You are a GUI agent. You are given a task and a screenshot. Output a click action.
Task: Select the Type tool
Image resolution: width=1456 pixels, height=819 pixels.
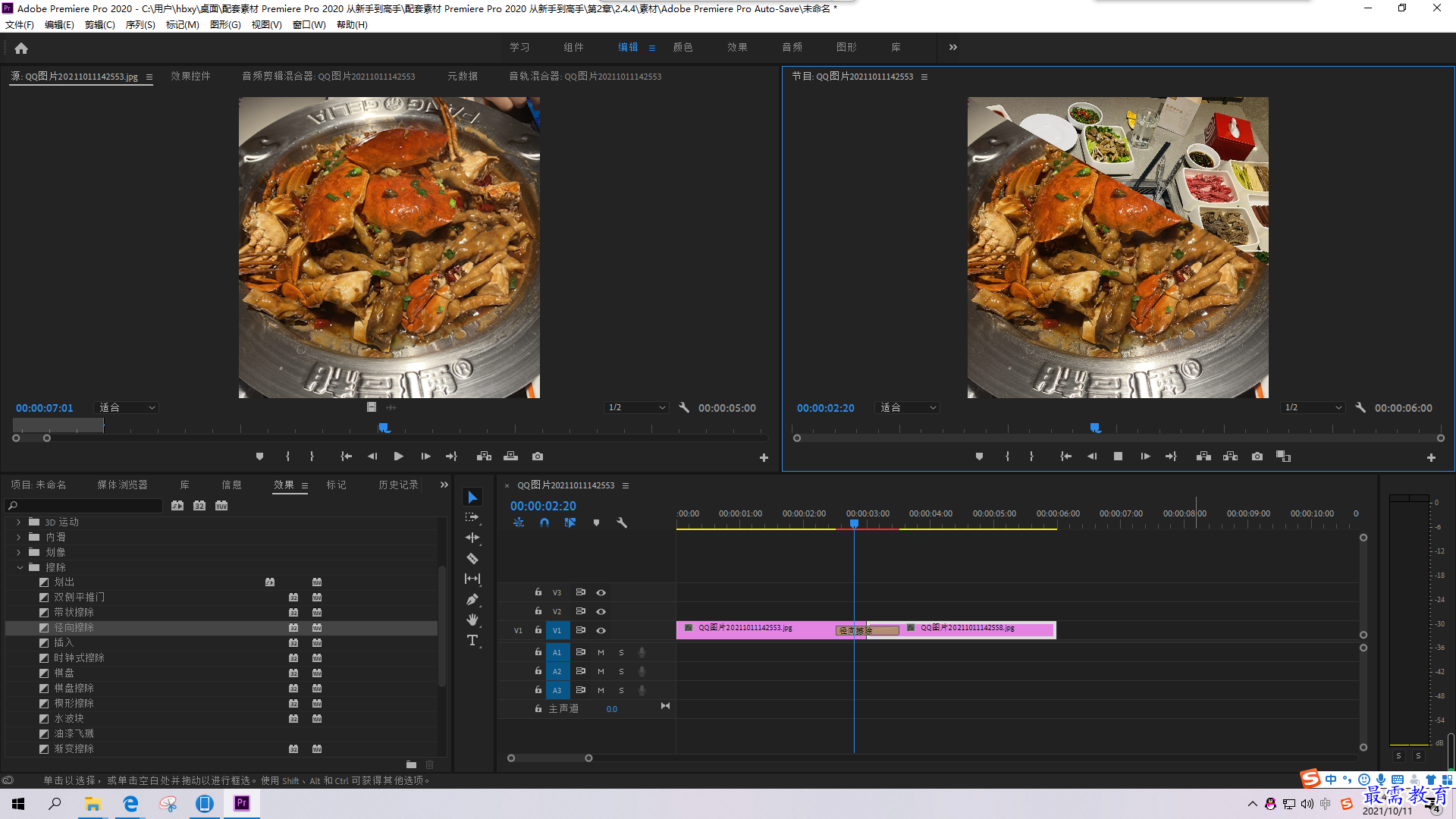472,641
